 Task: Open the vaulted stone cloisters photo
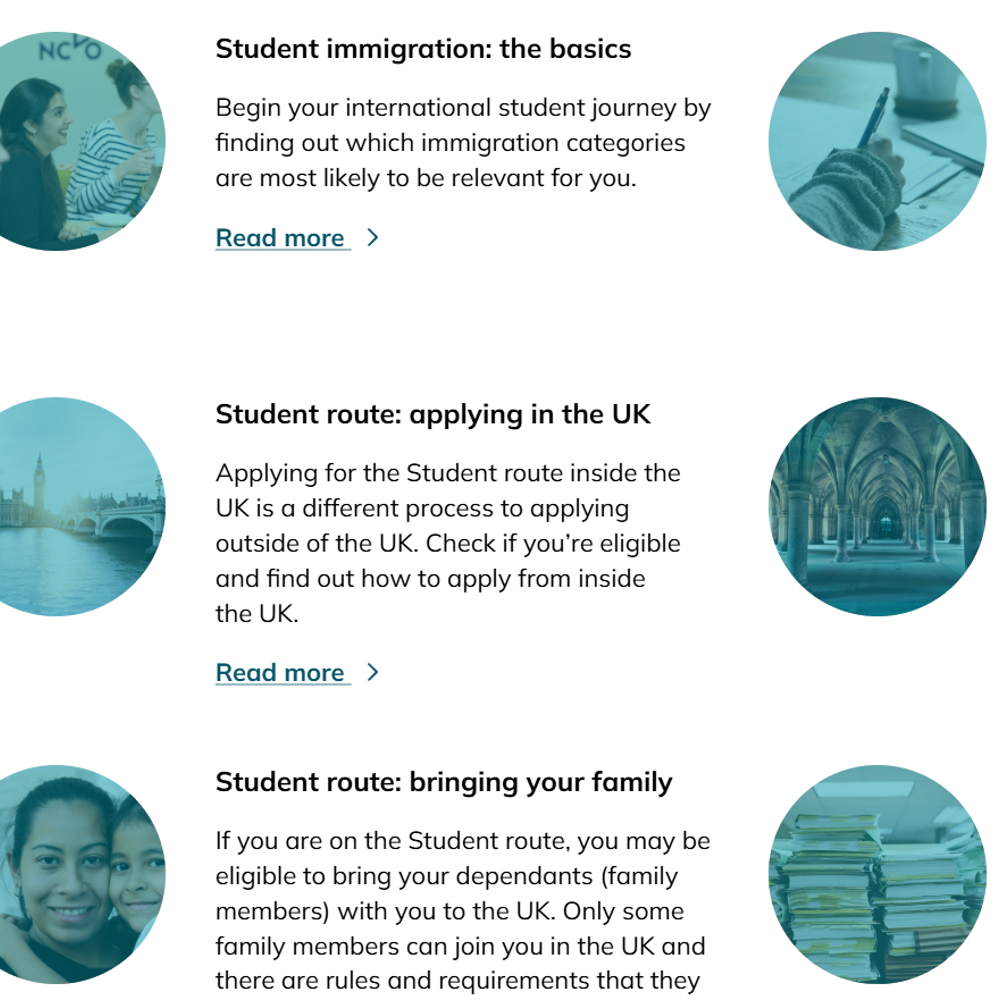877,506
